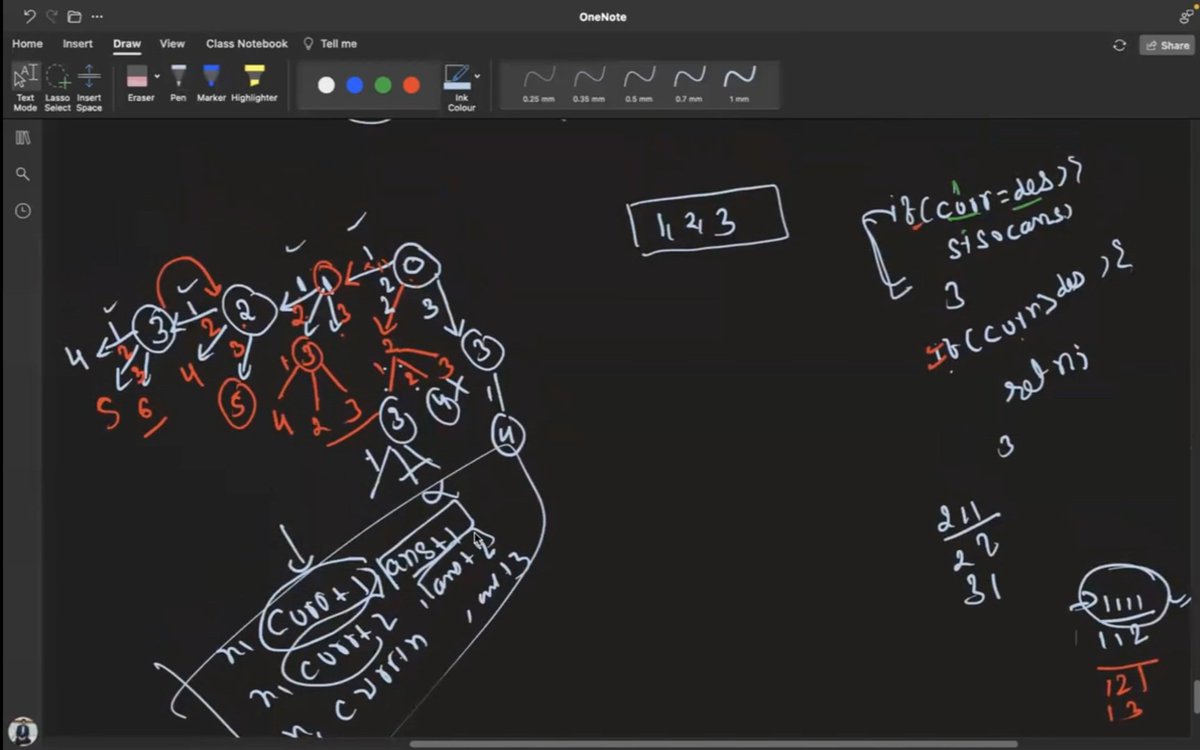Image resolution: width=1200 pixels, height=750 pixels.
Task: Pick the red ink colour
Action: (x=411, y=85)
